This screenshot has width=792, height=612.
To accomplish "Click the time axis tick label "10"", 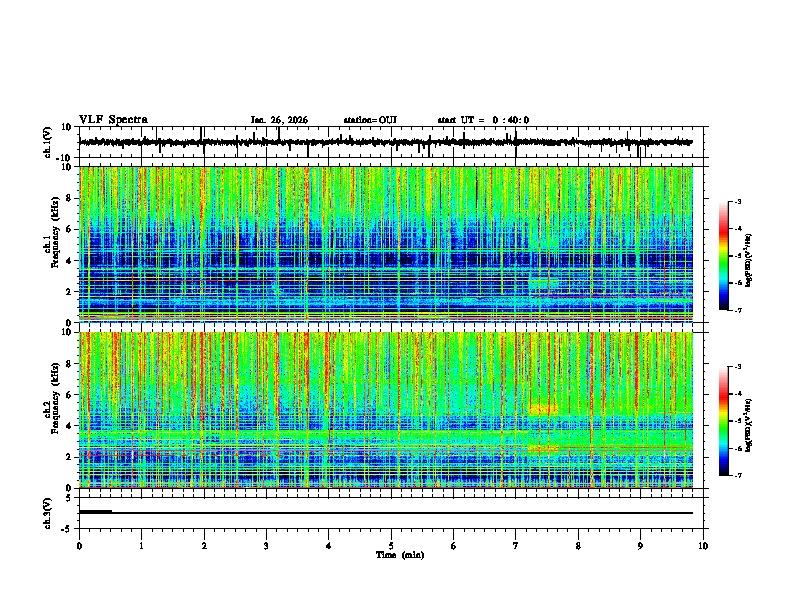I will tap(703, 546).
